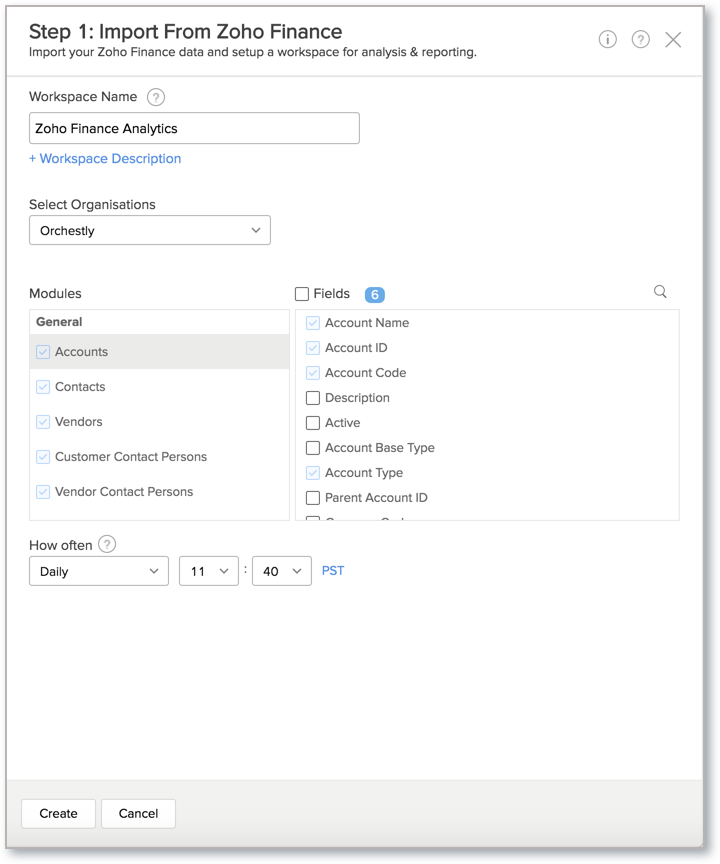Screen dimensions: 720x864
Task: Click inside the Workspace Name field
Action: (x=193, y=127)
